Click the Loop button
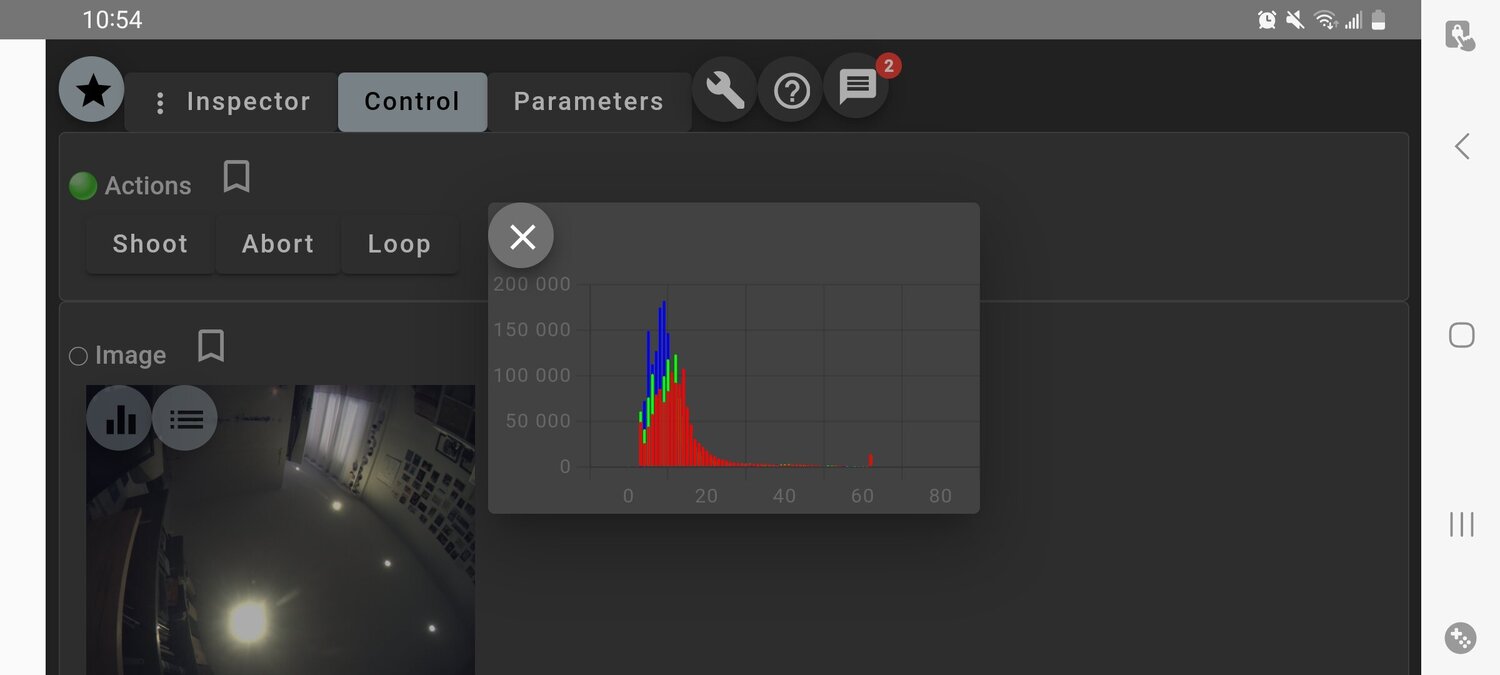This screenshot has height=675, width=1500. click(399, 244)
